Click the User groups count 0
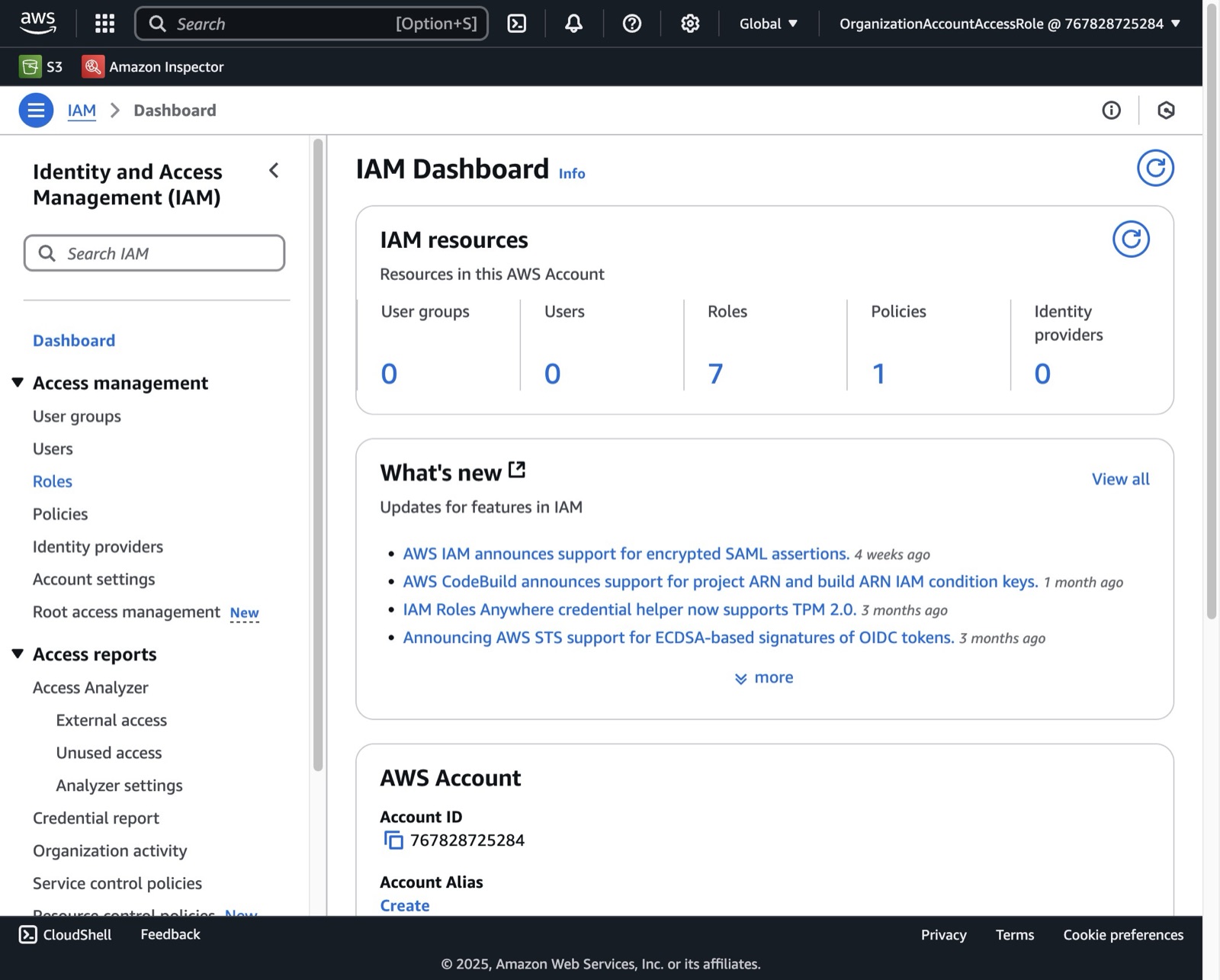This screenshot has height=980, width=1220. pos(389,374)
